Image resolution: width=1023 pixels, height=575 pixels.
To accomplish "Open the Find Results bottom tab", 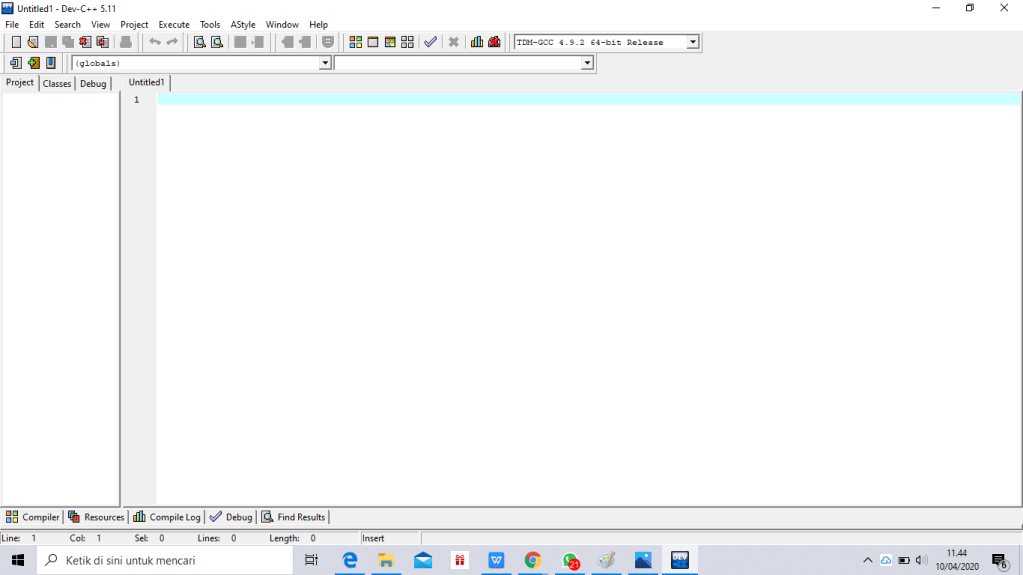I will (294, 517).
